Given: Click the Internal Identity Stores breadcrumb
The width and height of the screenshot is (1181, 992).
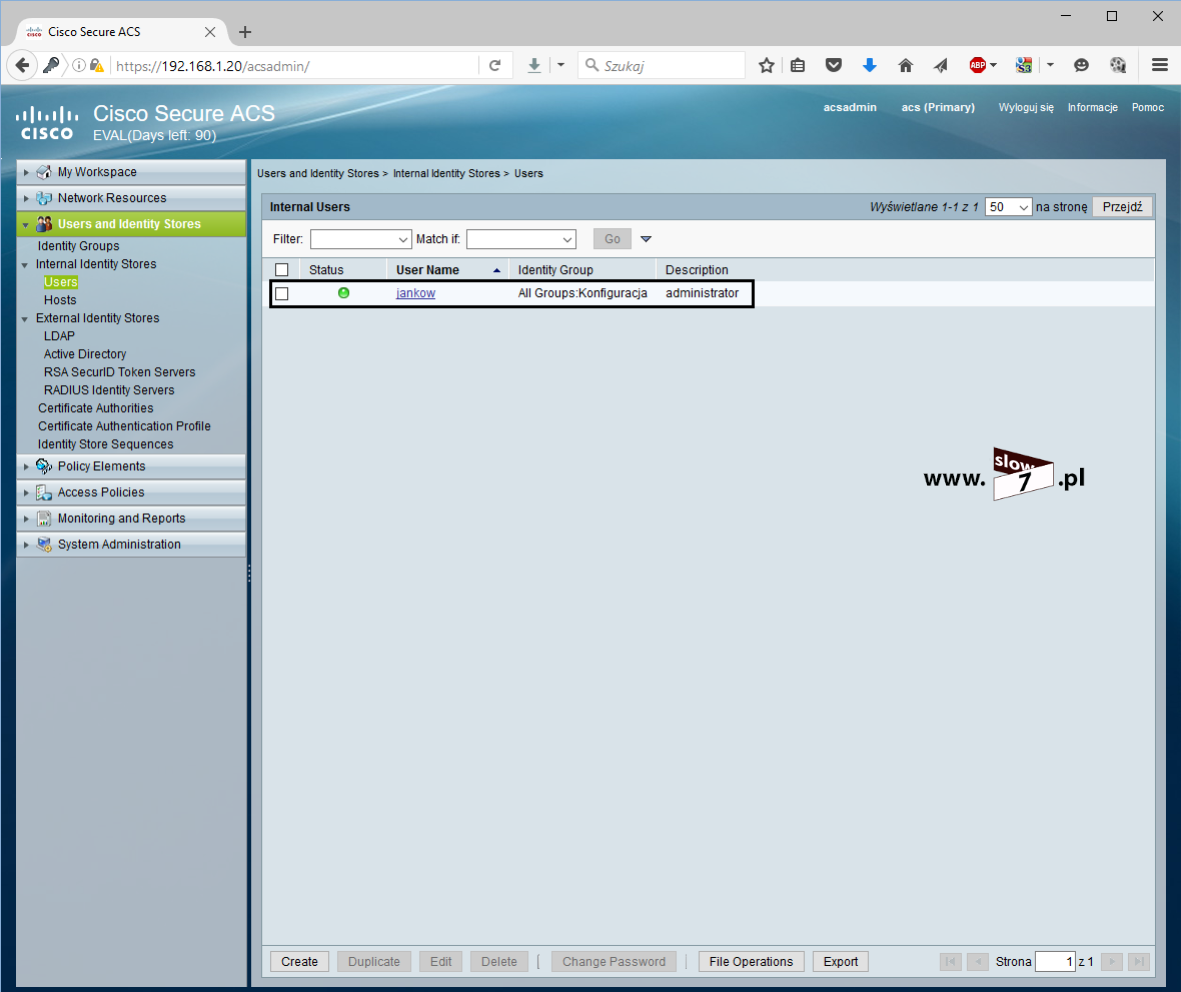Looking at the screenshot, I should (446, 173).
